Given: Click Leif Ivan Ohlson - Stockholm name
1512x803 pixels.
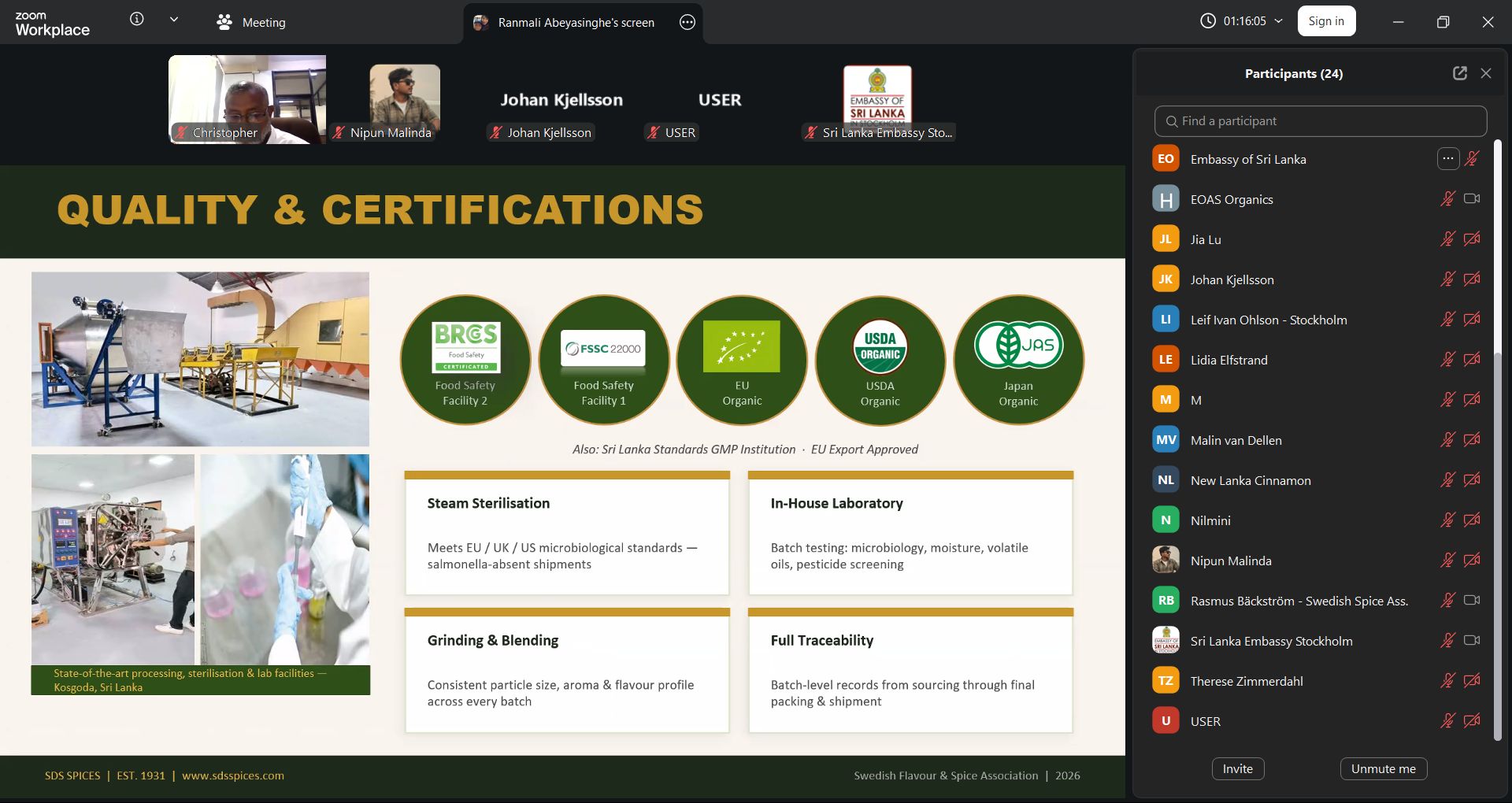Looking at the screenshot, I should point(1269,320).
